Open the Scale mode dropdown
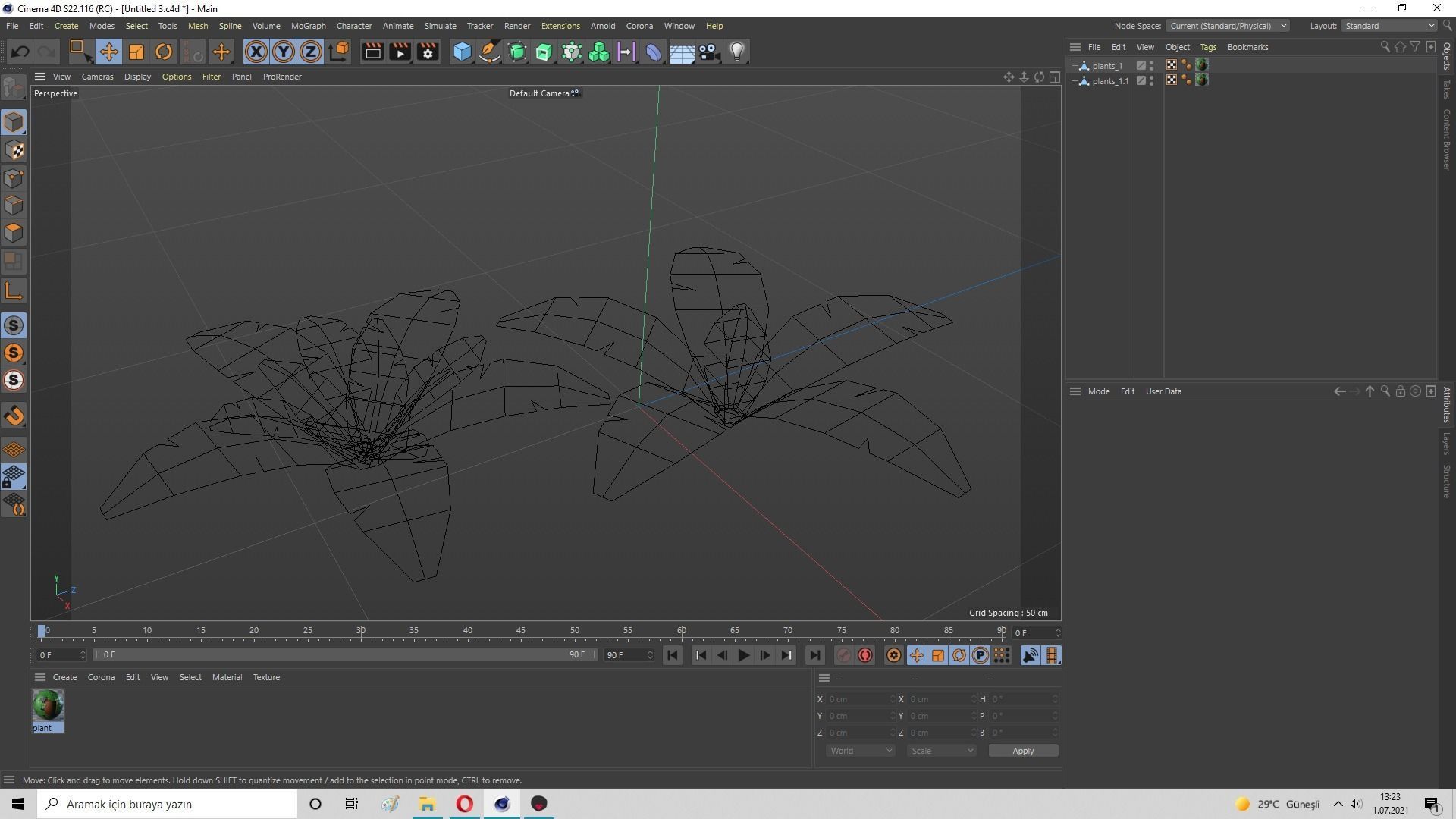Viewport: 1456px width, 819px height. tap(941, 751)
